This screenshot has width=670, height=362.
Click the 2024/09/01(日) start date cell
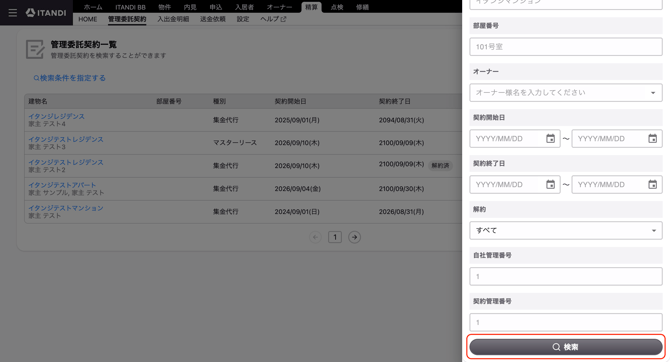pyautogui.click(x=297, y=212)
